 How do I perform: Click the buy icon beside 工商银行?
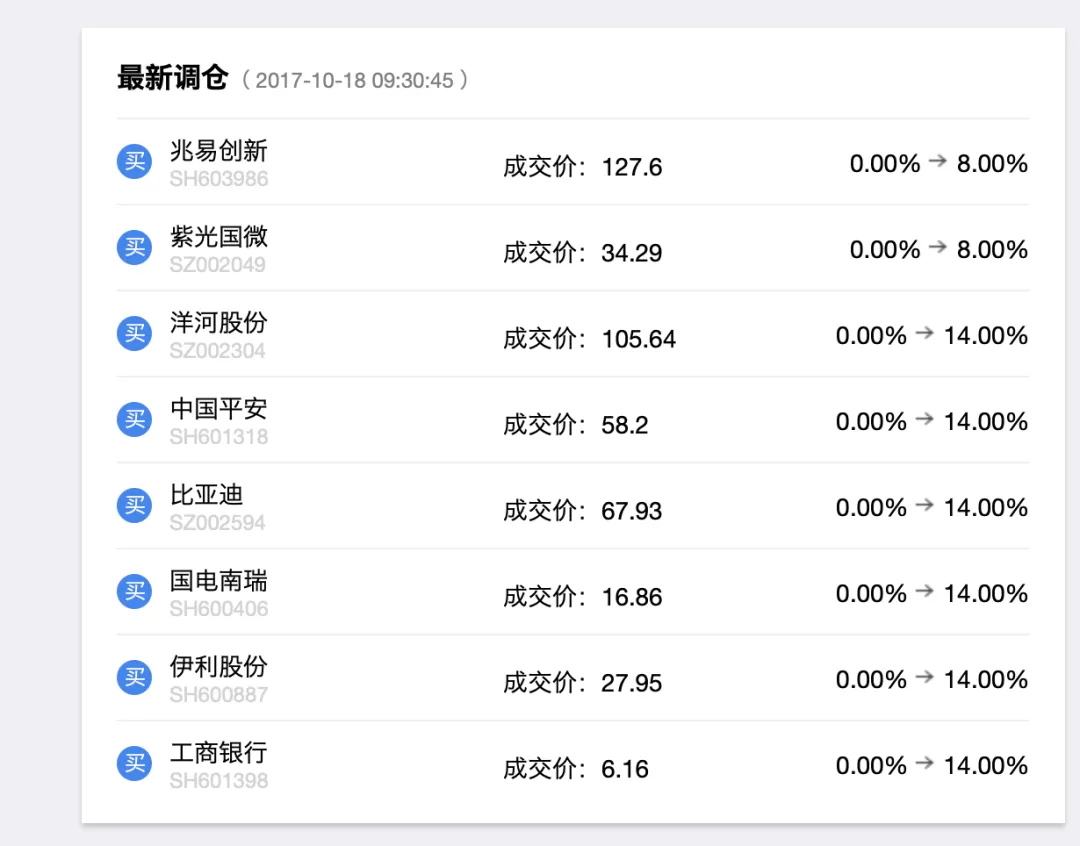click(134, 763)
